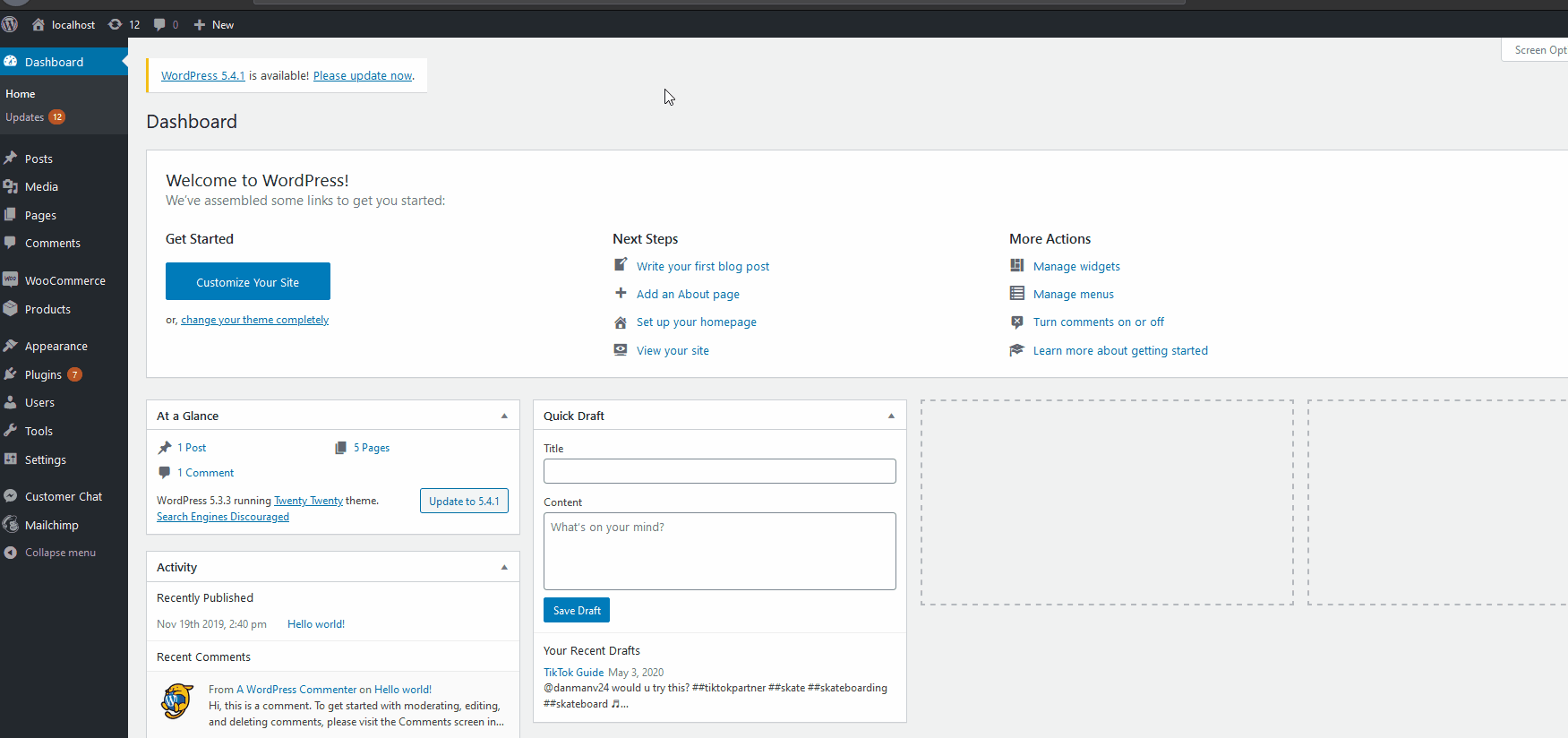Open the 1 Comment link in At a Glance
This screenshot has width=1568, height=738.
click(x=205, y=473)
